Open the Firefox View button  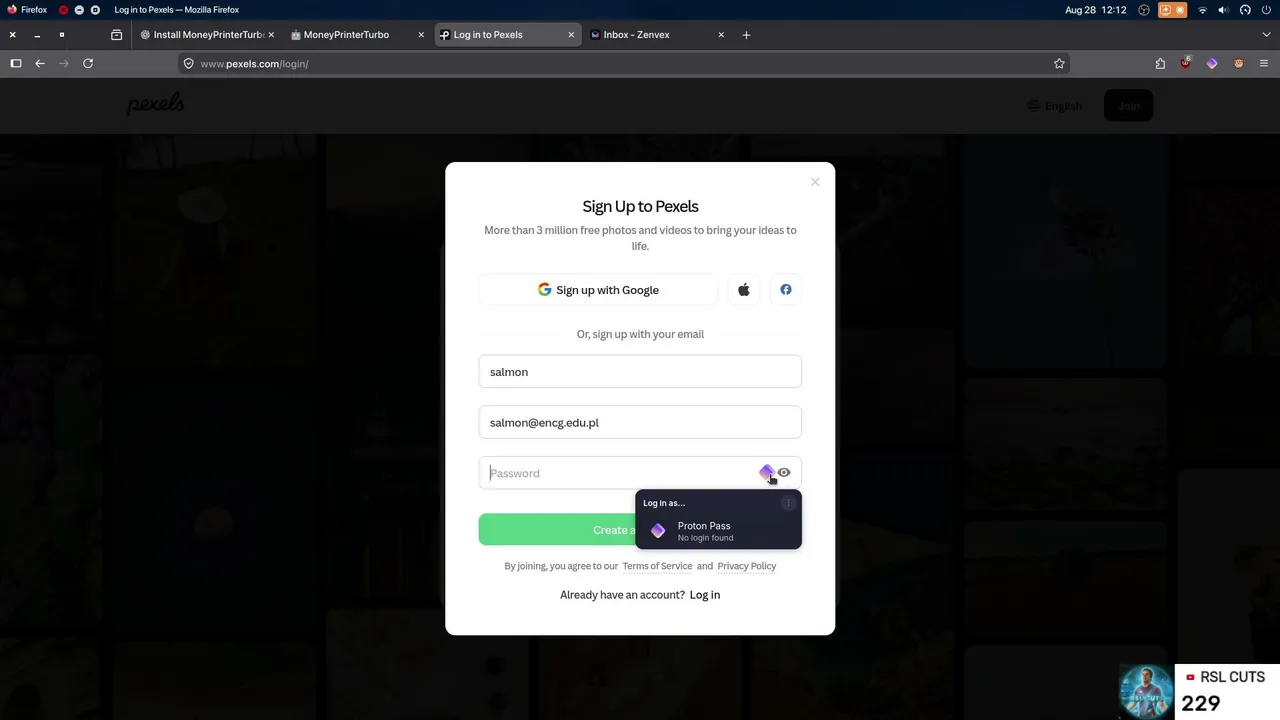click(x=116, y=35)
